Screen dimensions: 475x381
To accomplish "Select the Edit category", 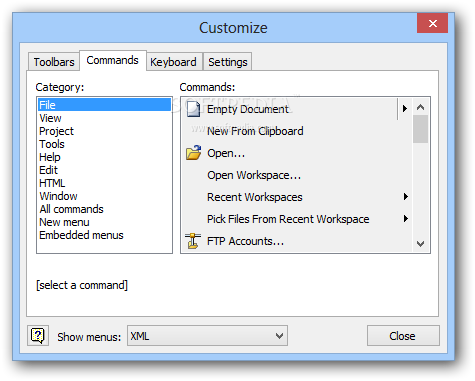I will pos(104,170).
